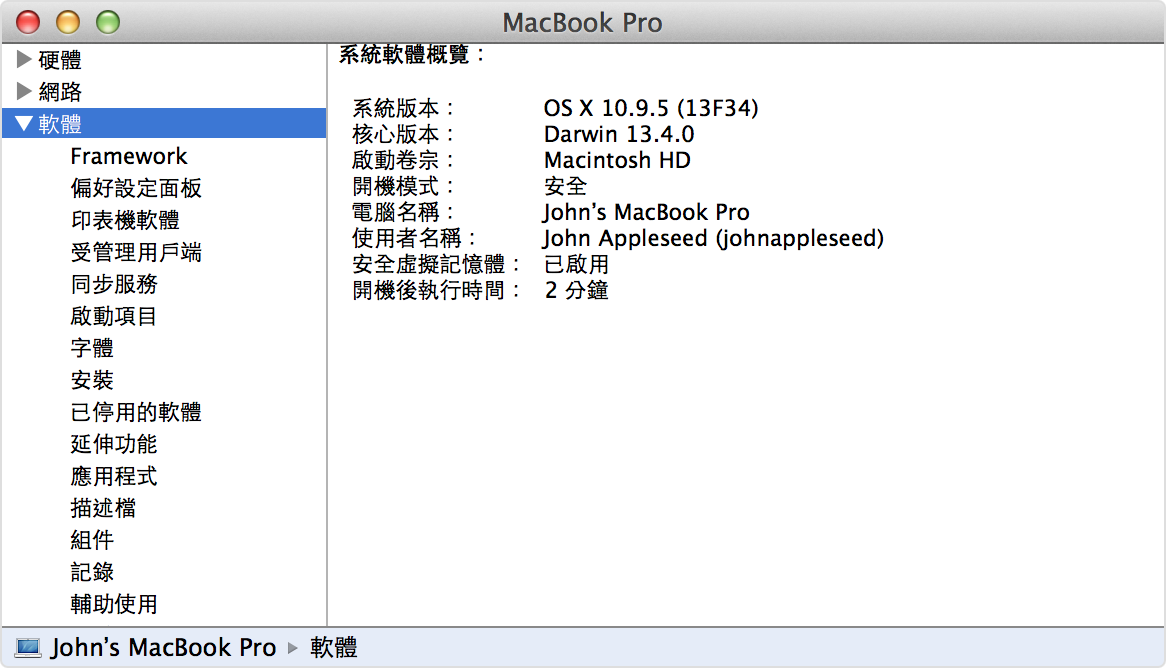Viewport: 1166px width, 668px height.
Task: Click the 2 分鐘 uptime value
Action: click(576, 291)
